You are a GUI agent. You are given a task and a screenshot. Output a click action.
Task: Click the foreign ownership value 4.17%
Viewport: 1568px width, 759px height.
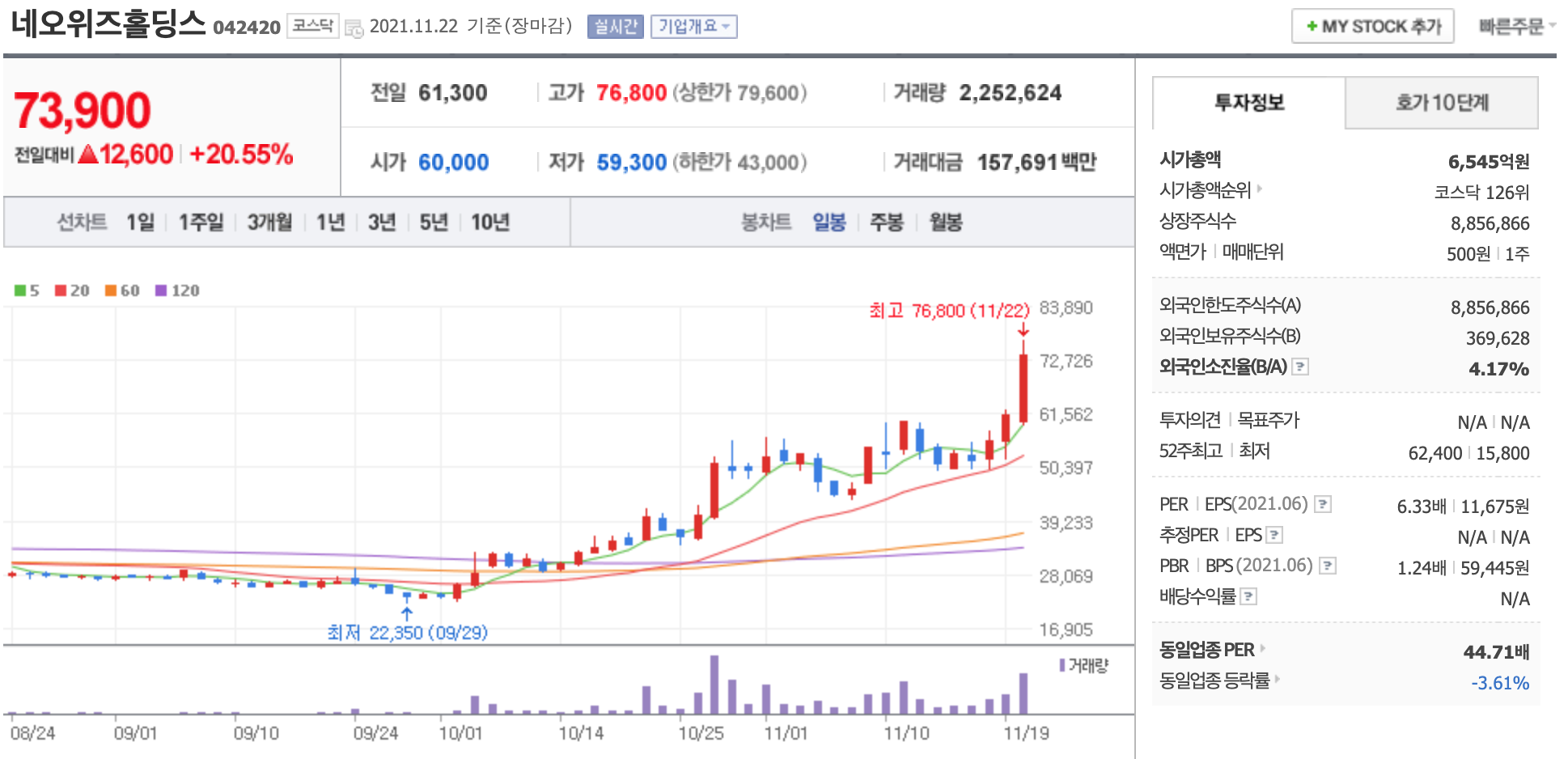pos(1498,369)
